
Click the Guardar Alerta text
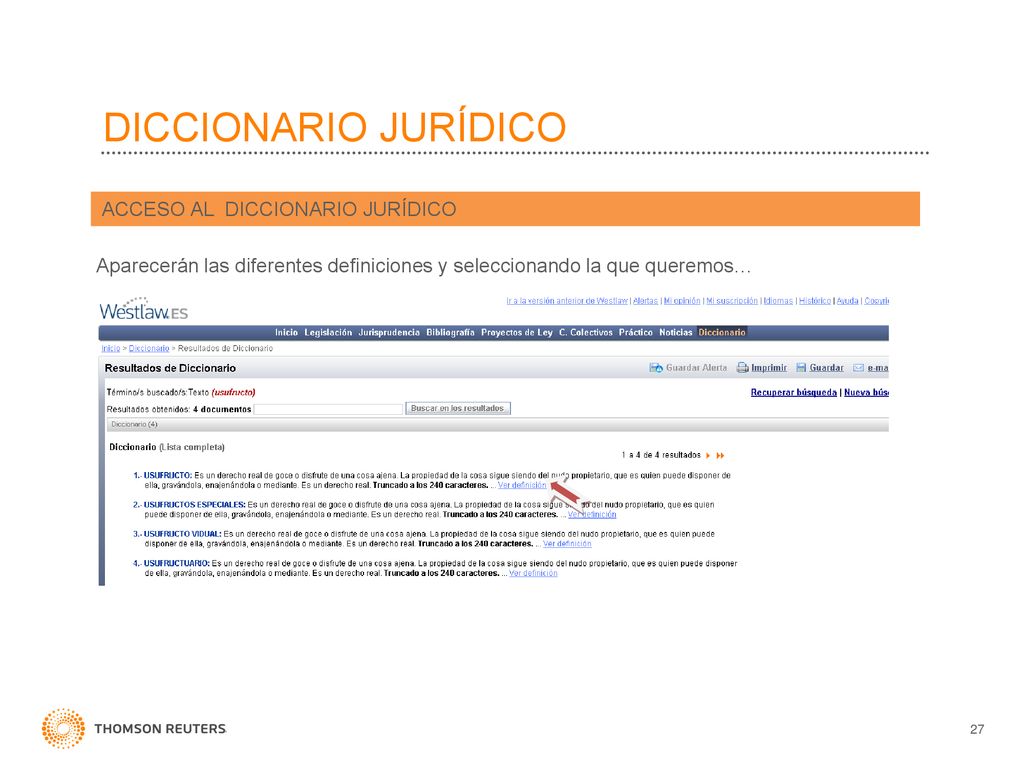(696, 368)
